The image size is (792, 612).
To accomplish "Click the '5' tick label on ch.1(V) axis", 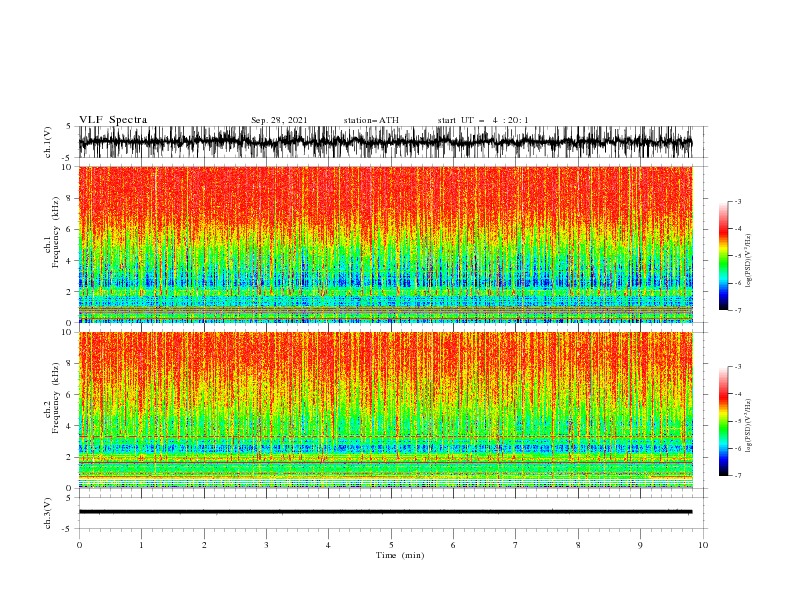I will [69, 127].
